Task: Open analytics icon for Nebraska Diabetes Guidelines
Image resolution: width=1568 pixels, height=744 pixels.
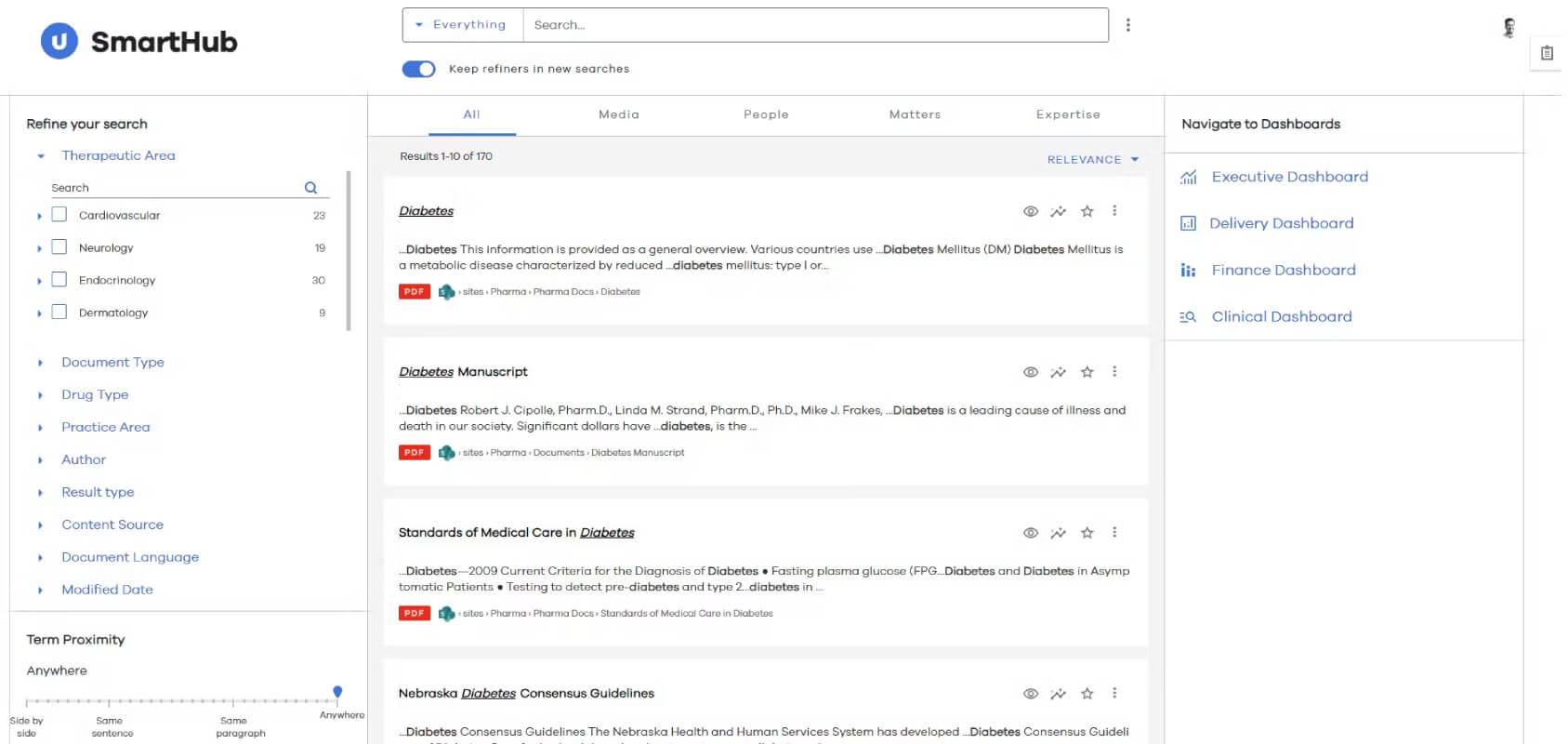Action: 1059,694
